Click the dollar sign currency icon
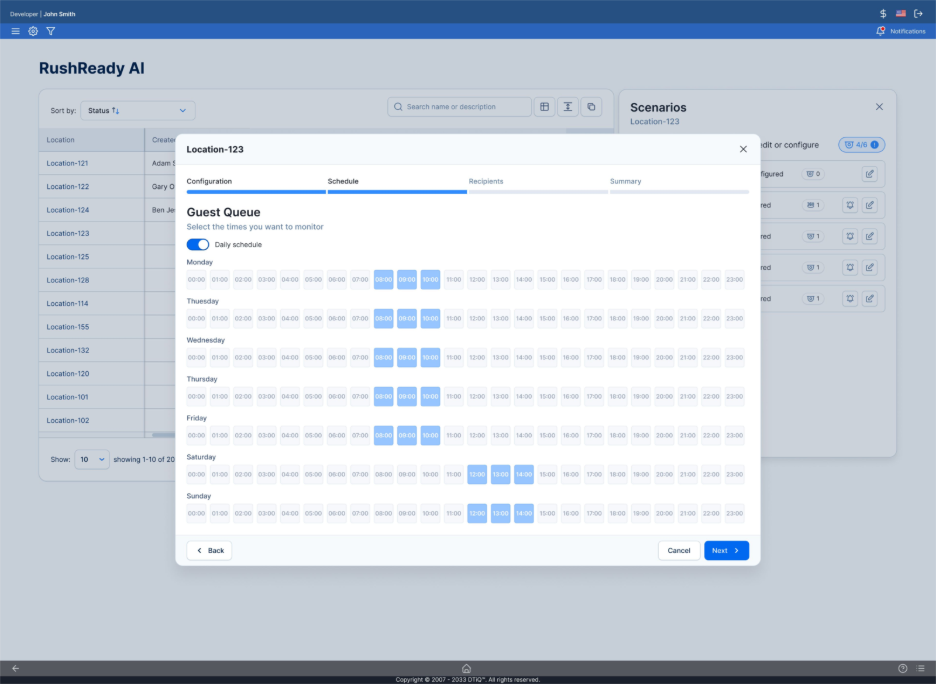The image size is (936, 684). click(x=883, y=13)
